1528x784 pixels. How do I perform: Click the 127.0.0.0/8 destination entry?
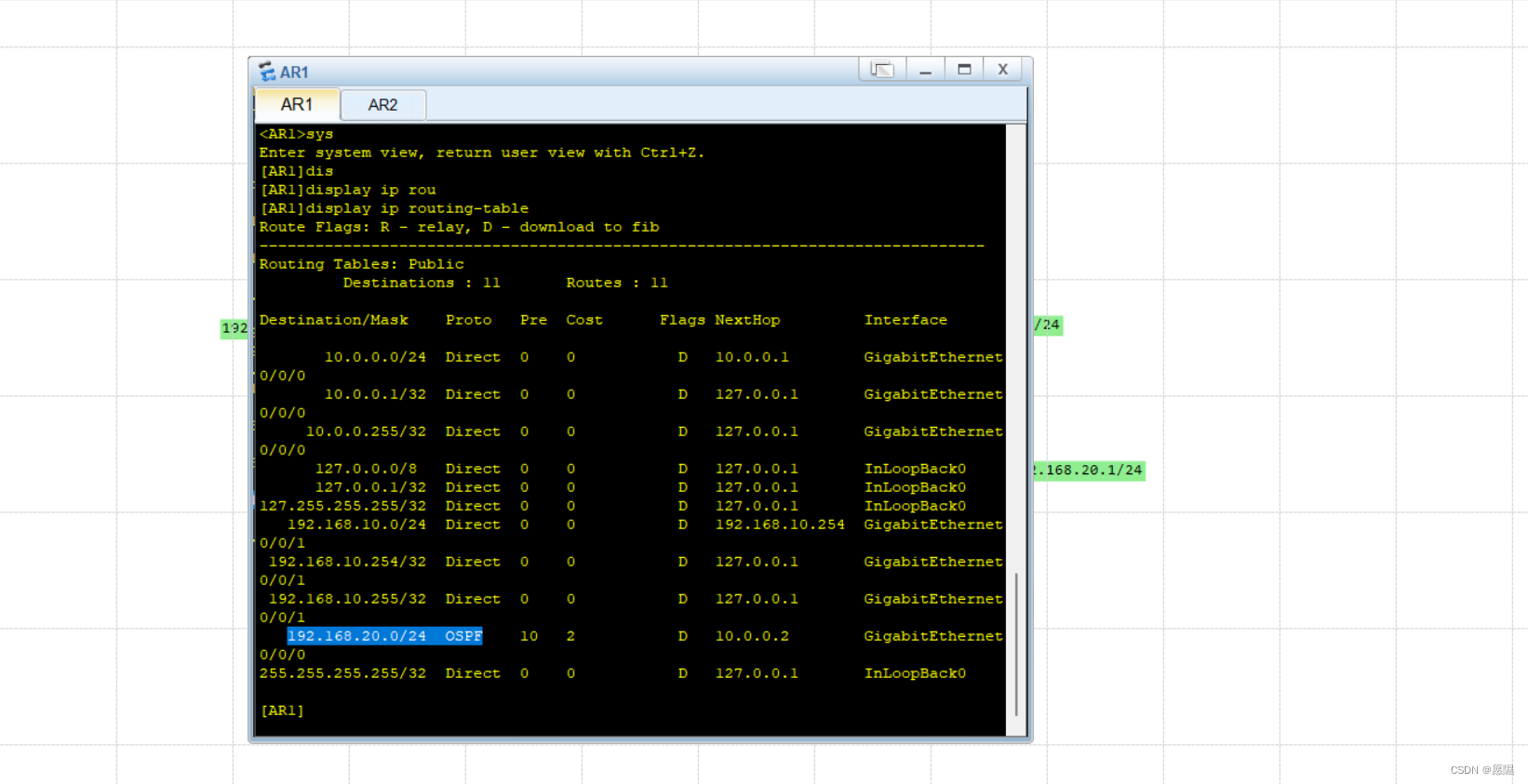tap(366, 469)
